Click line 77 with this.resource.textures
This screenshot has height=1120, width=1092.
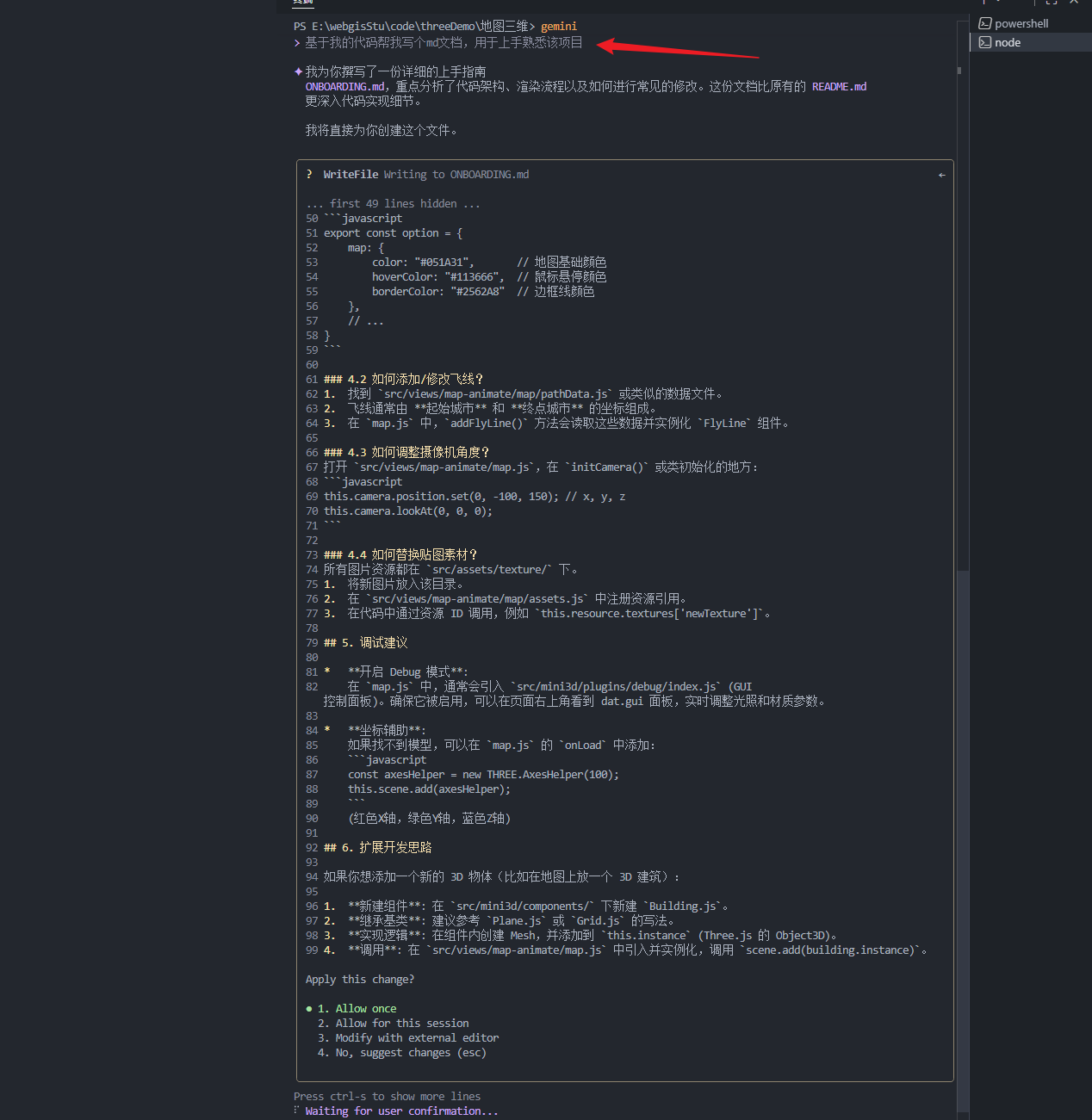(548, 614)
